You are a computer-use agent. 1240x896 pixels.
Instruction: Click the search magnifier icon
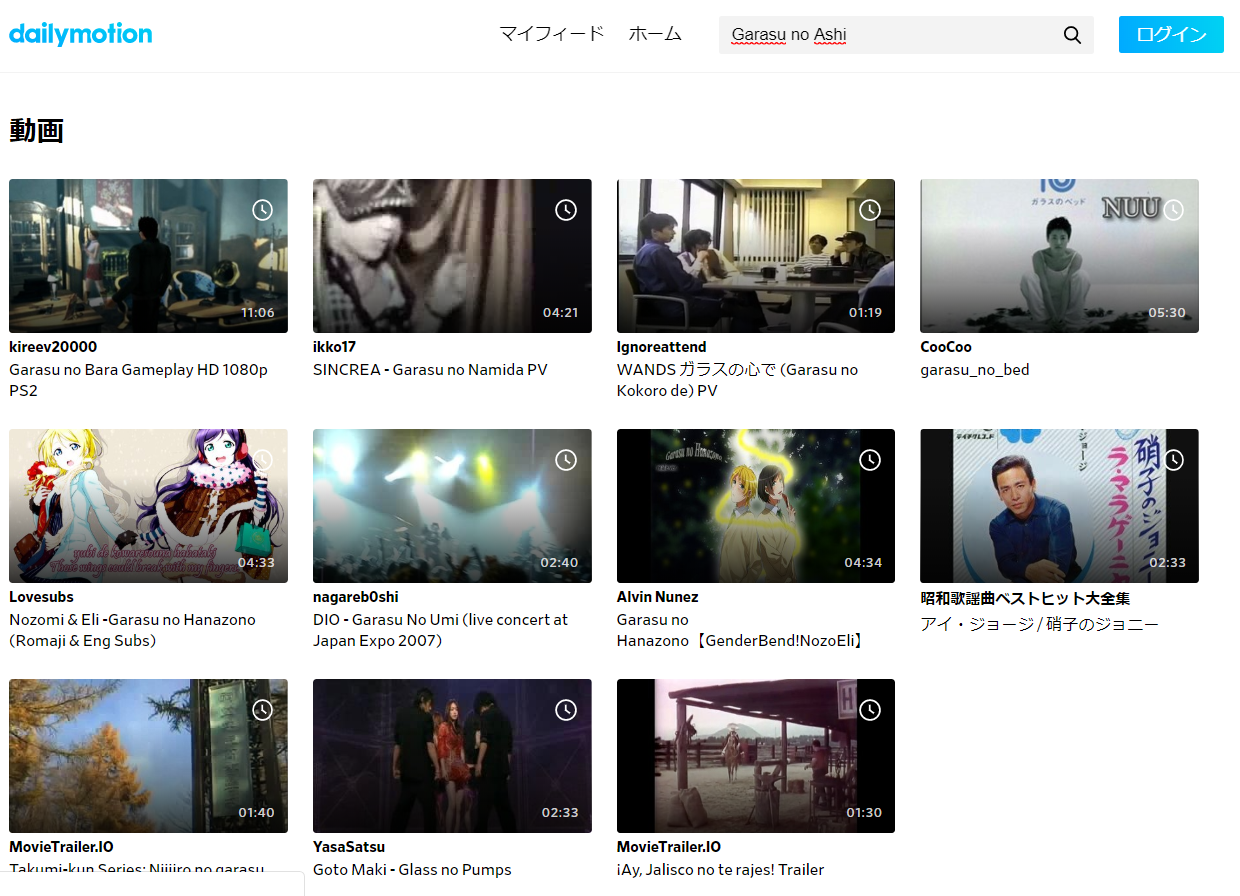click(1072, 35)
